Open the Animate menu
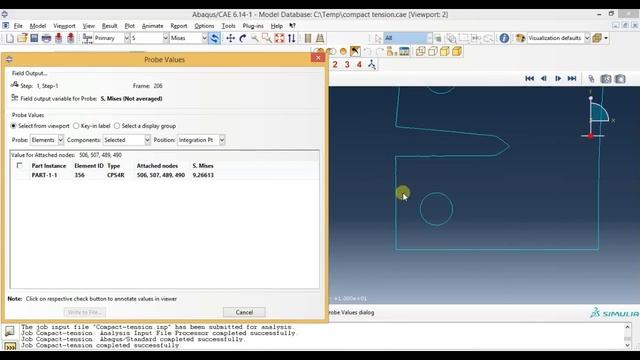This screenshot has width=640, height=360. tap(152, 26)
